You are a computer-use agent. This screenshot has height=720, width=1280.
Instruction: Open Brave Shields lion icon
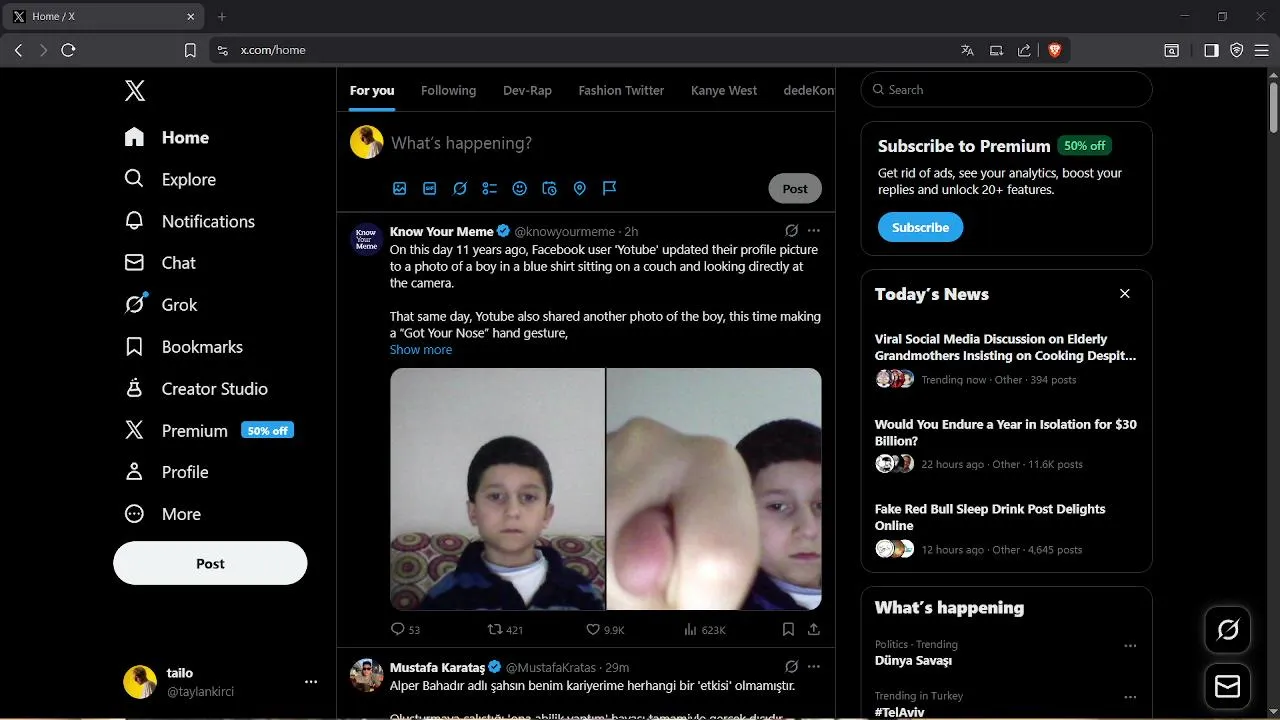click(1054, 50)
